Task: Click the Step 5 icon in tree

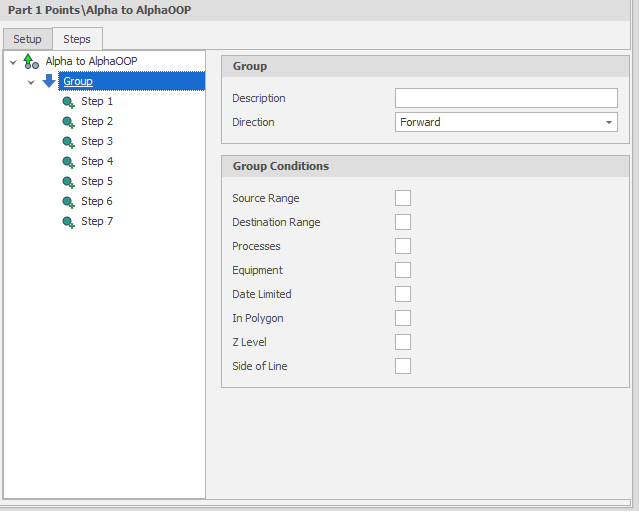Action: point(68,182)
